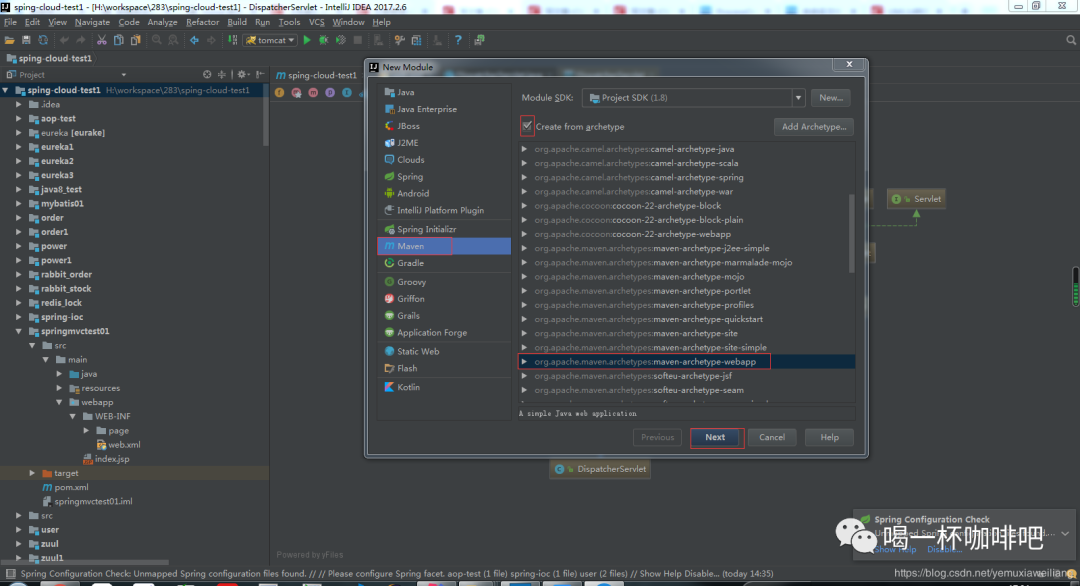This screenshot has height=586, width=1080.
Task: Click the Collapse All icon in Project pane
Action: (222, 74)
